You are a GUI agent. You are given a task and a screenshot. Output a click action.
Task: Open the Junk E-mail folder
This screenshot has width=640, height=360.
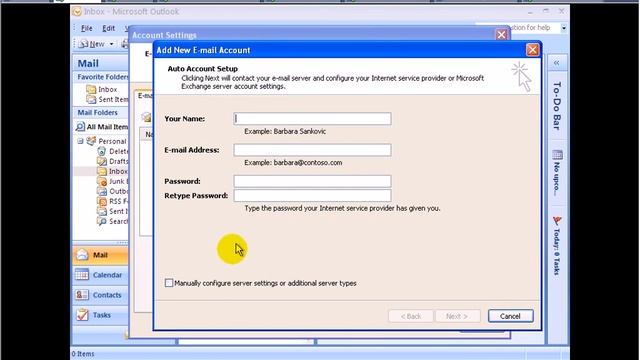pos(113,181)
